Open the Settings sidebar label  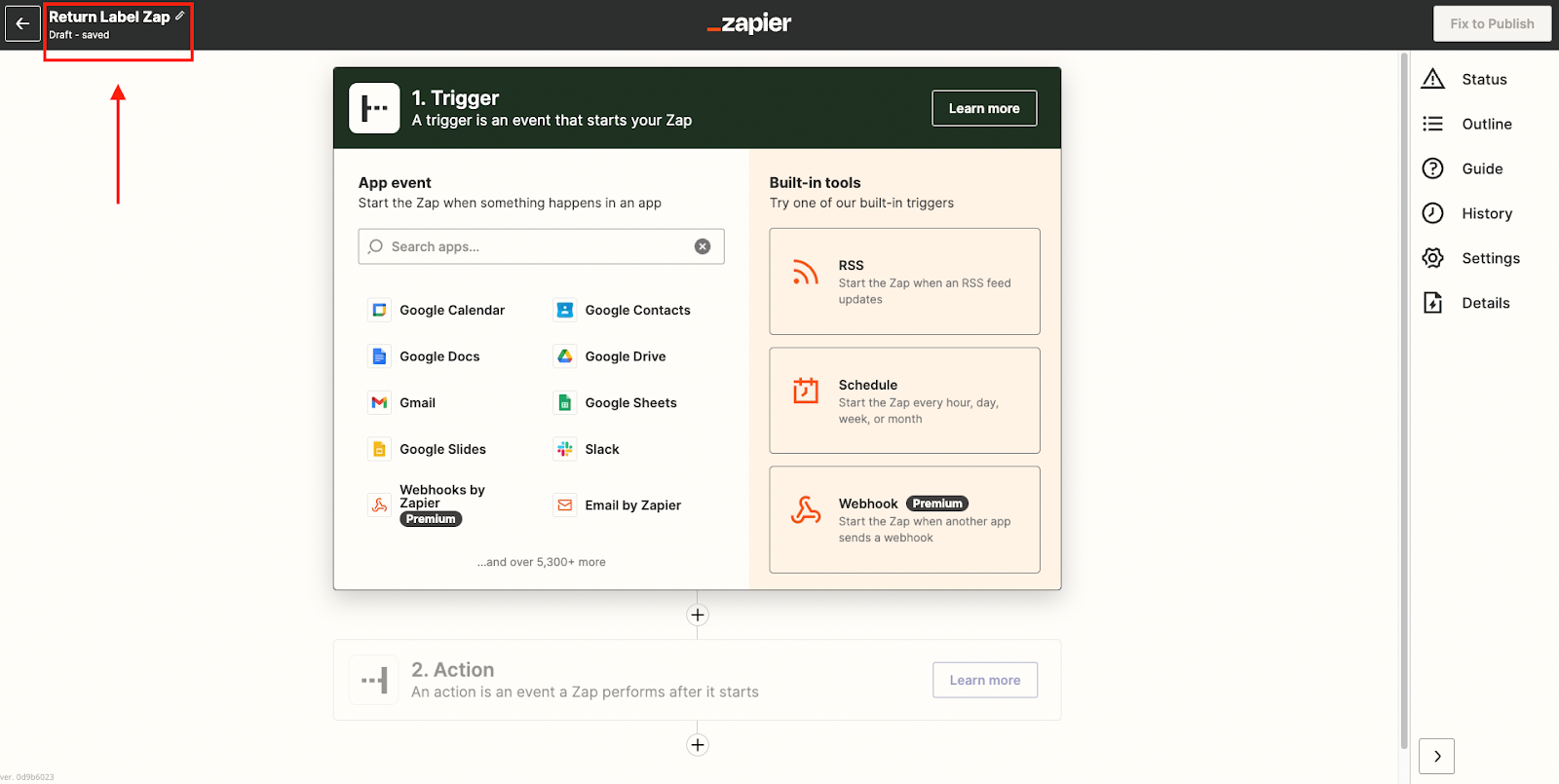tap(1491, 258)
